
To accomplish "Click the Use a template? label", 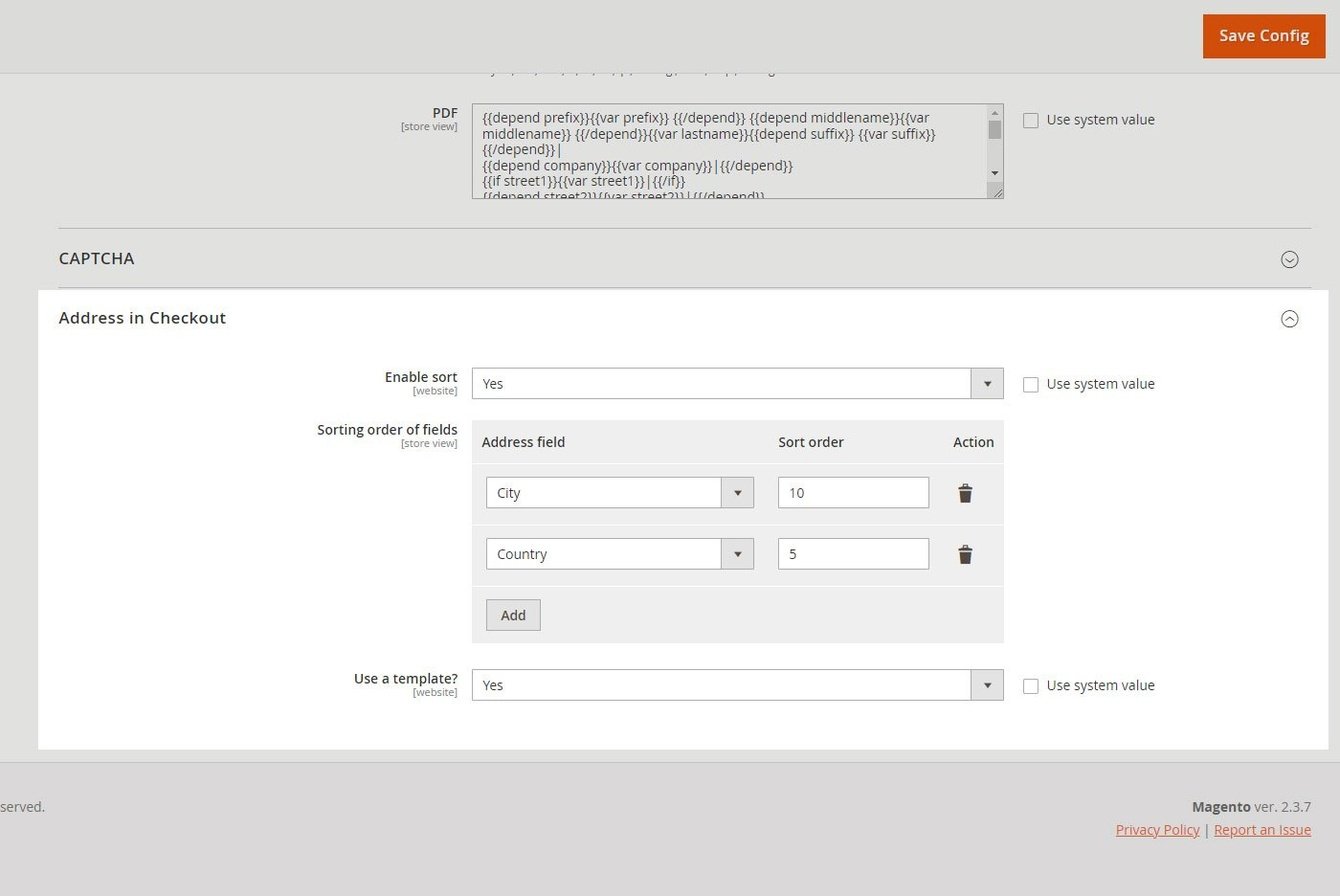I will 406,678.
